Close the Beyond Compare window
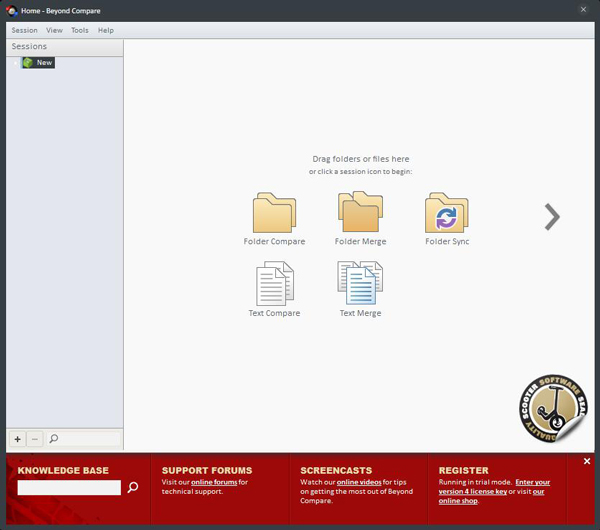Image resolution: width=600 pixels, height=530 pixels. pos(583,10)
